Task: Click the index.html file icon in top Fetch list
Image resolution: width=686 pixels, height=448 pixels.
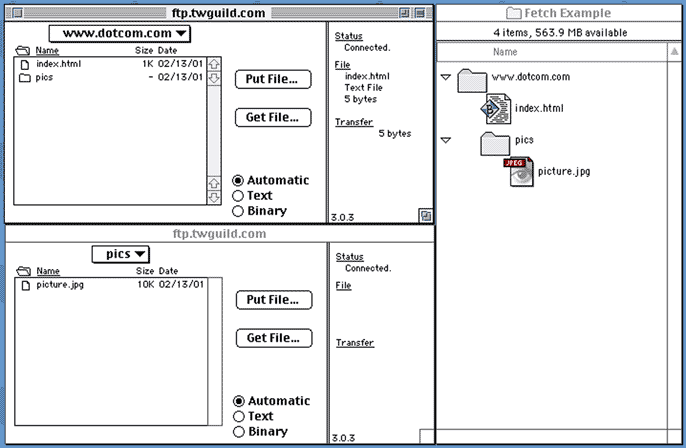Action: [x=25, y=65]
